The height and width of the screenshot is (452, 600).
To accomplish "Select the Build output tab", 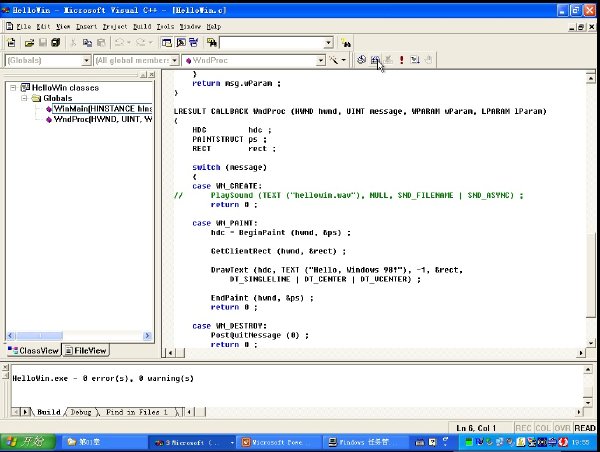I will click(49, 412).
